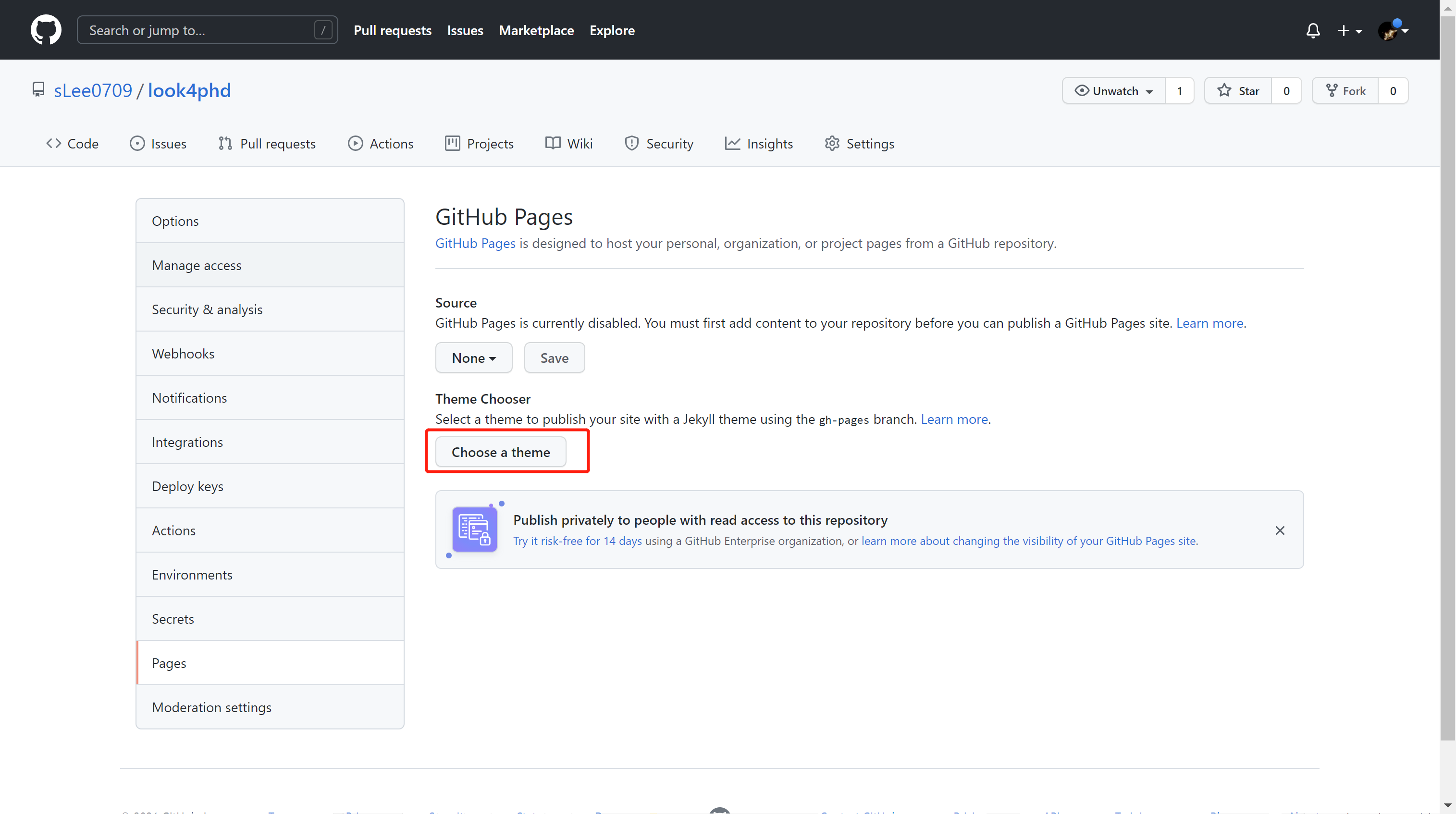
Task: Click the Choose a theme button
Action: 501,452
